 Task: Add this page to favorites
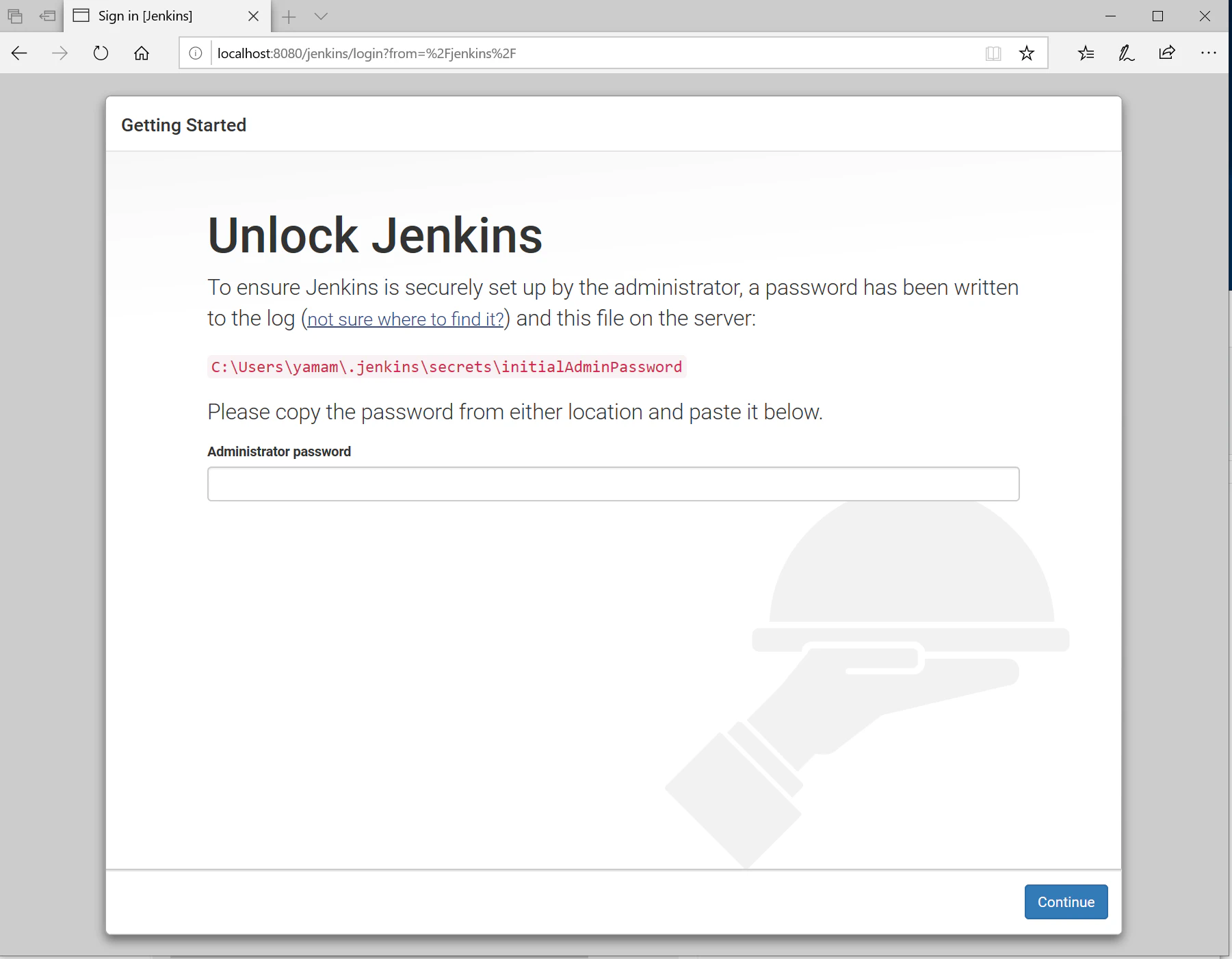(1027, 53)
